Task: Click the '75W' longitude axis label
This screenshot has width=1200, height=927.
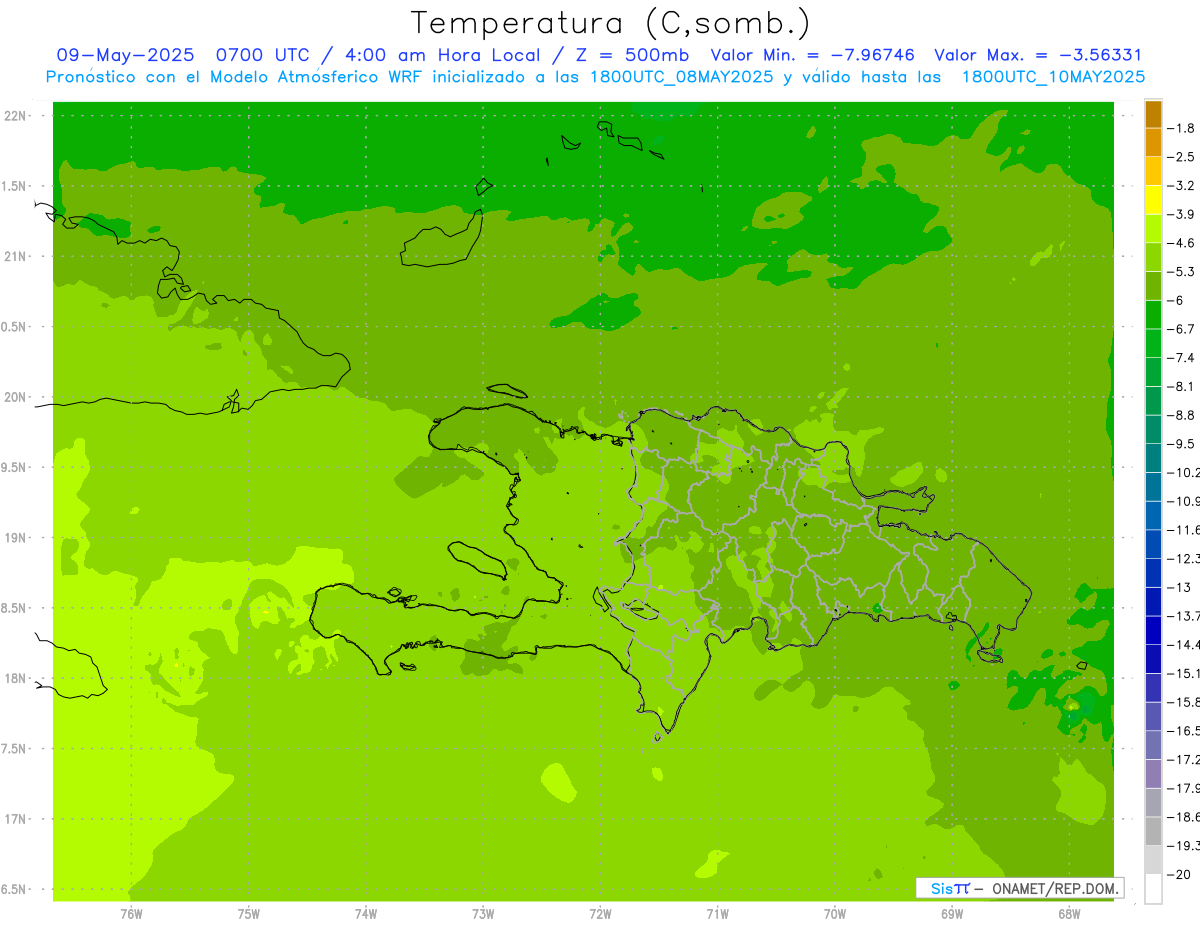Action: tap(249, 914)
